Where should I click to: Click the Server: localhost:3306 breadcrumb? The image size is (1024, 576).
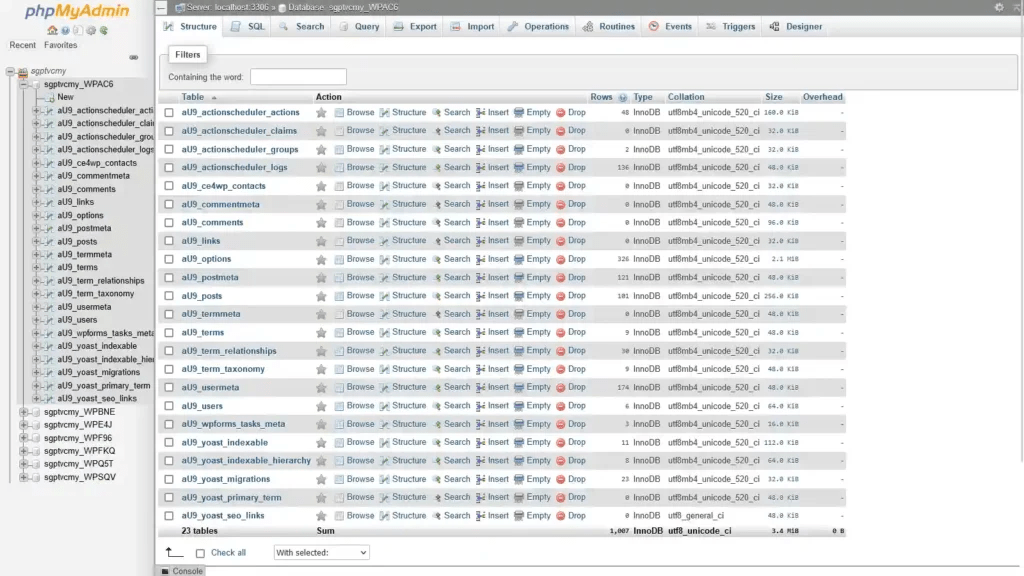coord(227,7)
